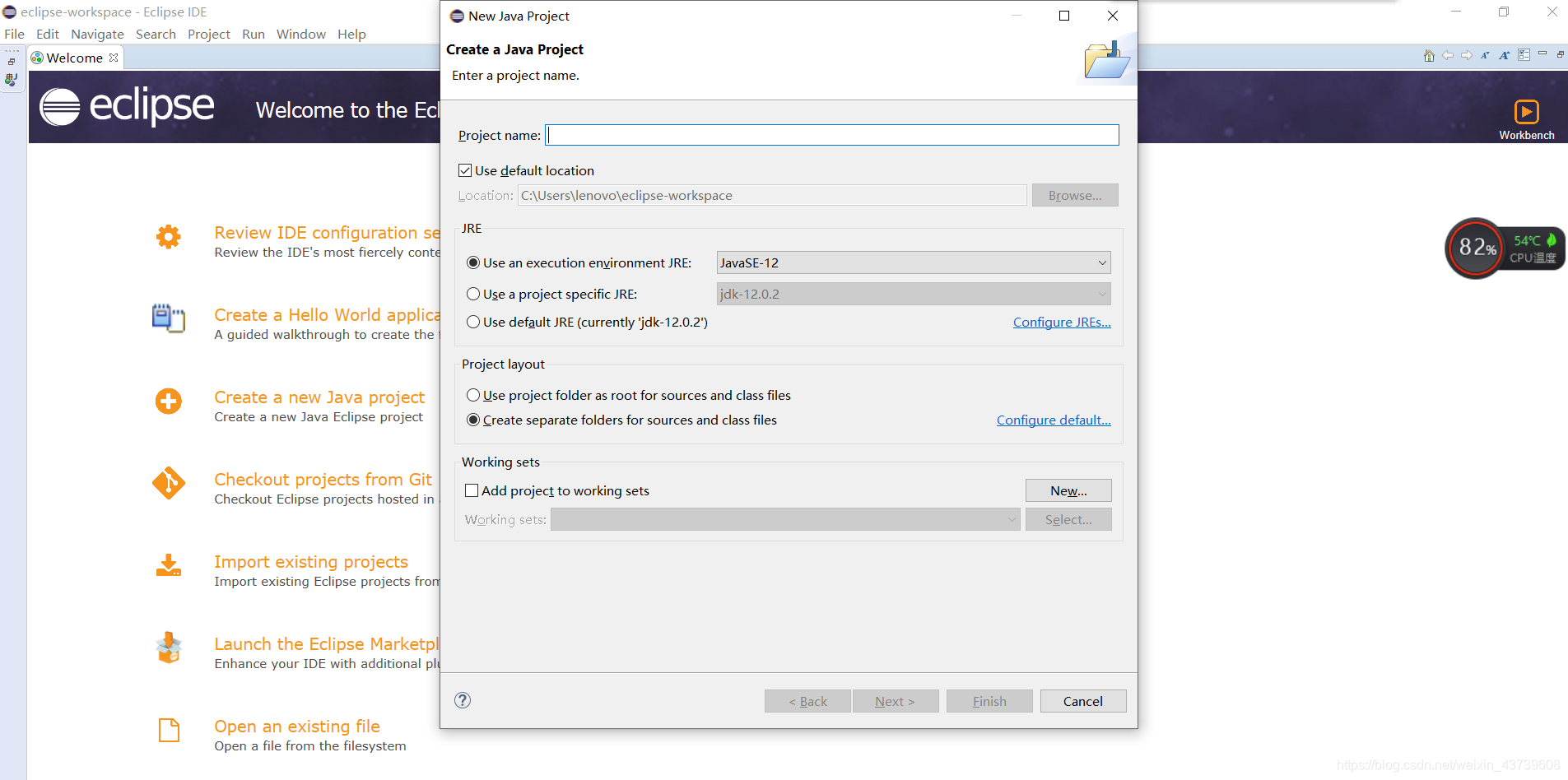This screenshot has height=780, width=1568.
Task: Click the Eclipse Marketplace box icon
Action: click(169, 648)
